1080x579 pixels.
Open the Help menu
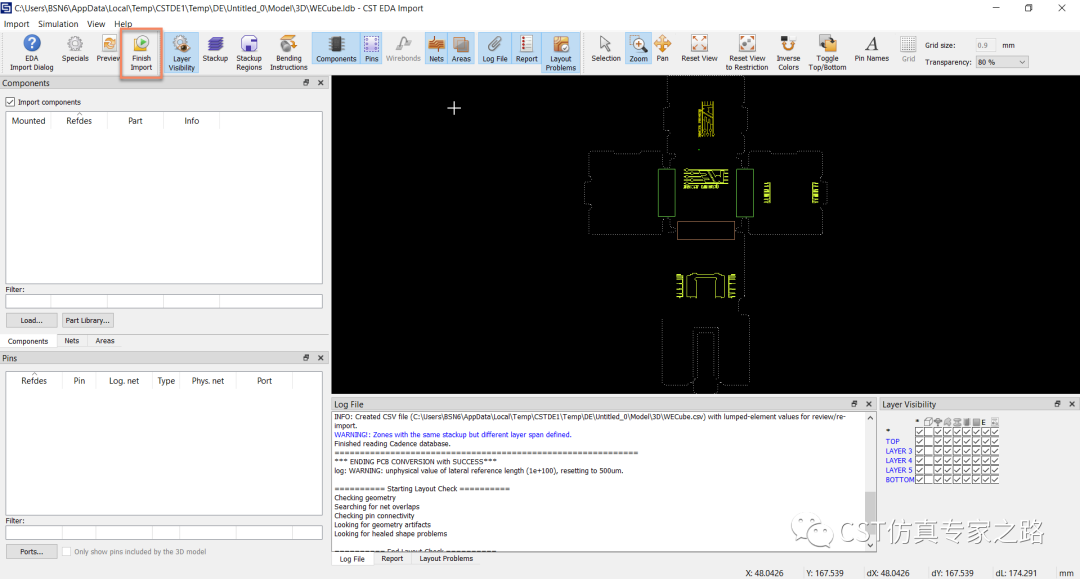coord(123,24)
